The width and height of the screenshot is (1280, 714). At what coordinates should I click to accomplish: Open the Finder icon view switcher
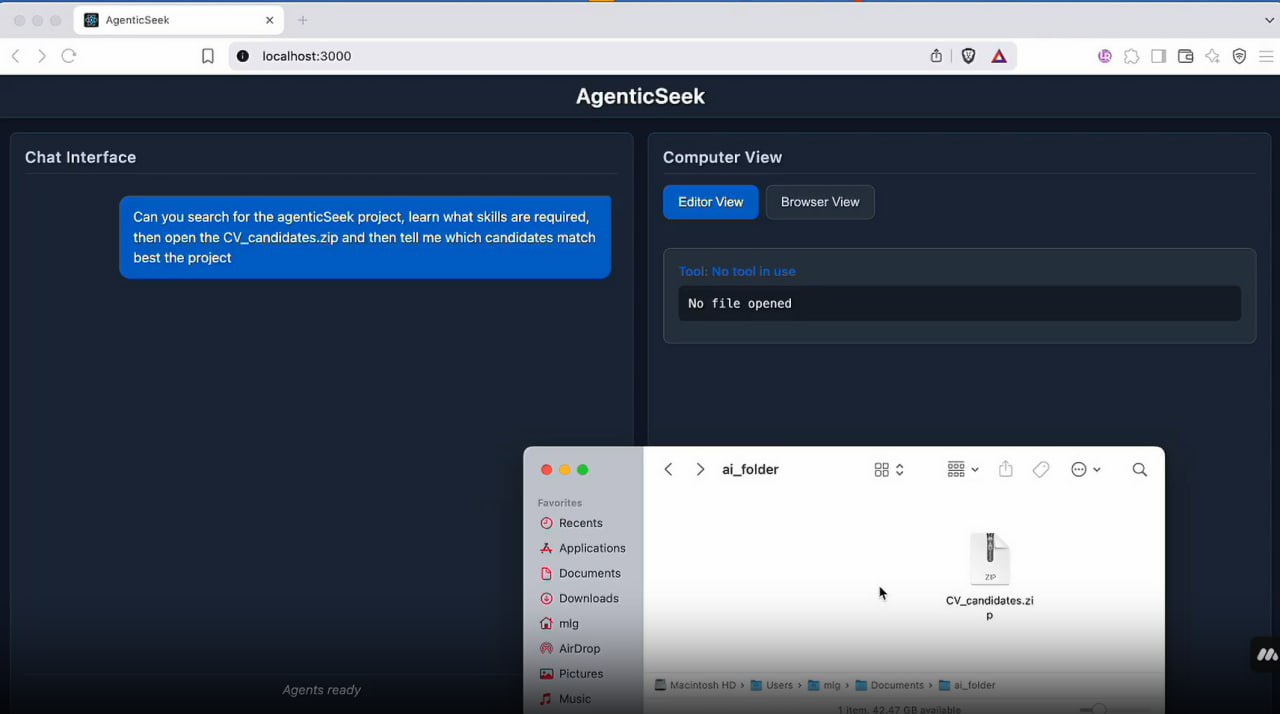(888, 469)
